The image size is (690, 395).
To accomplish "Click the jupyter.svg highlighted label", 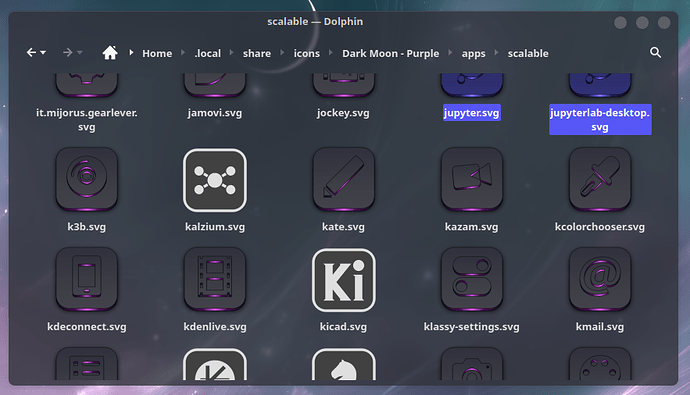I will (x=472, y=113).
